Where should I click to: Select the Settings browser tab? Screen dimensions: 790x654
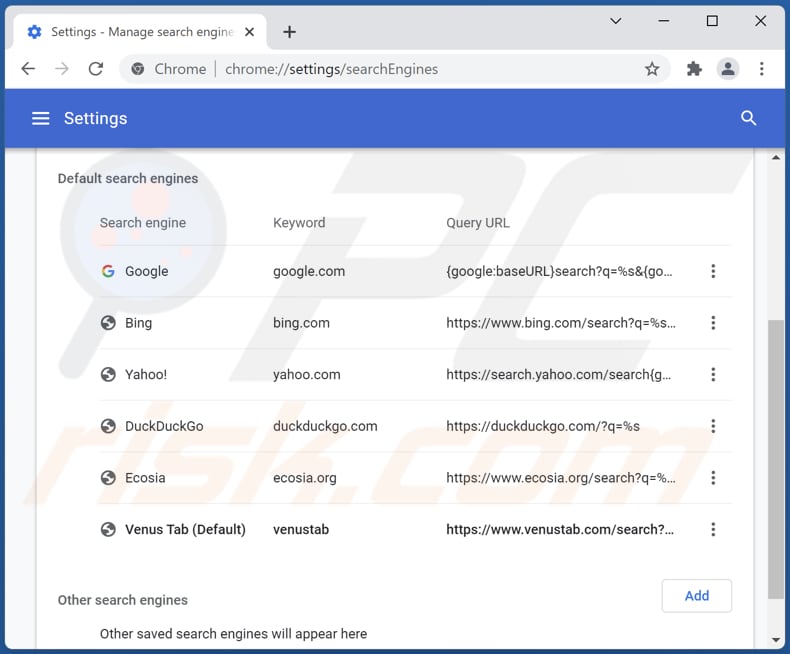[135, 32]
